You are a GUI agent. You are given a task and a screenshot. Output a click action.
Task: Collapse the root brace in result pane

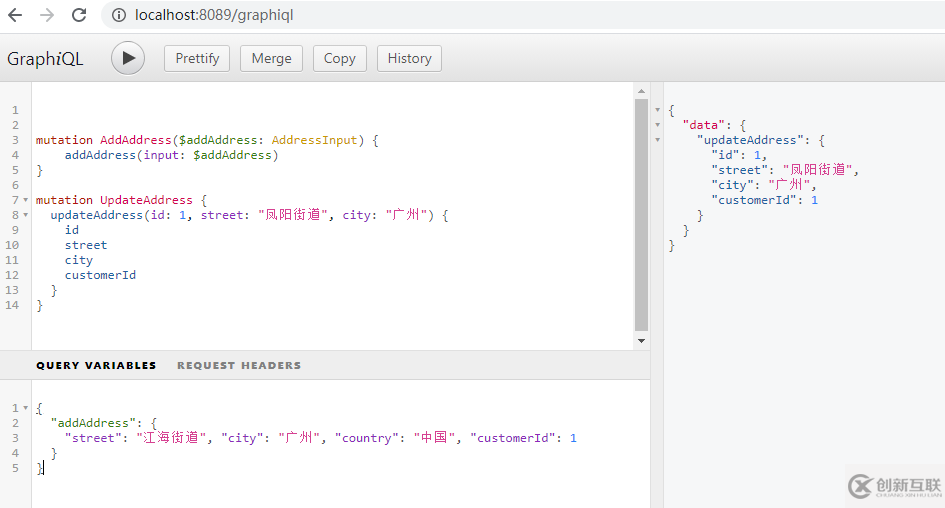(x=658, y=110)
